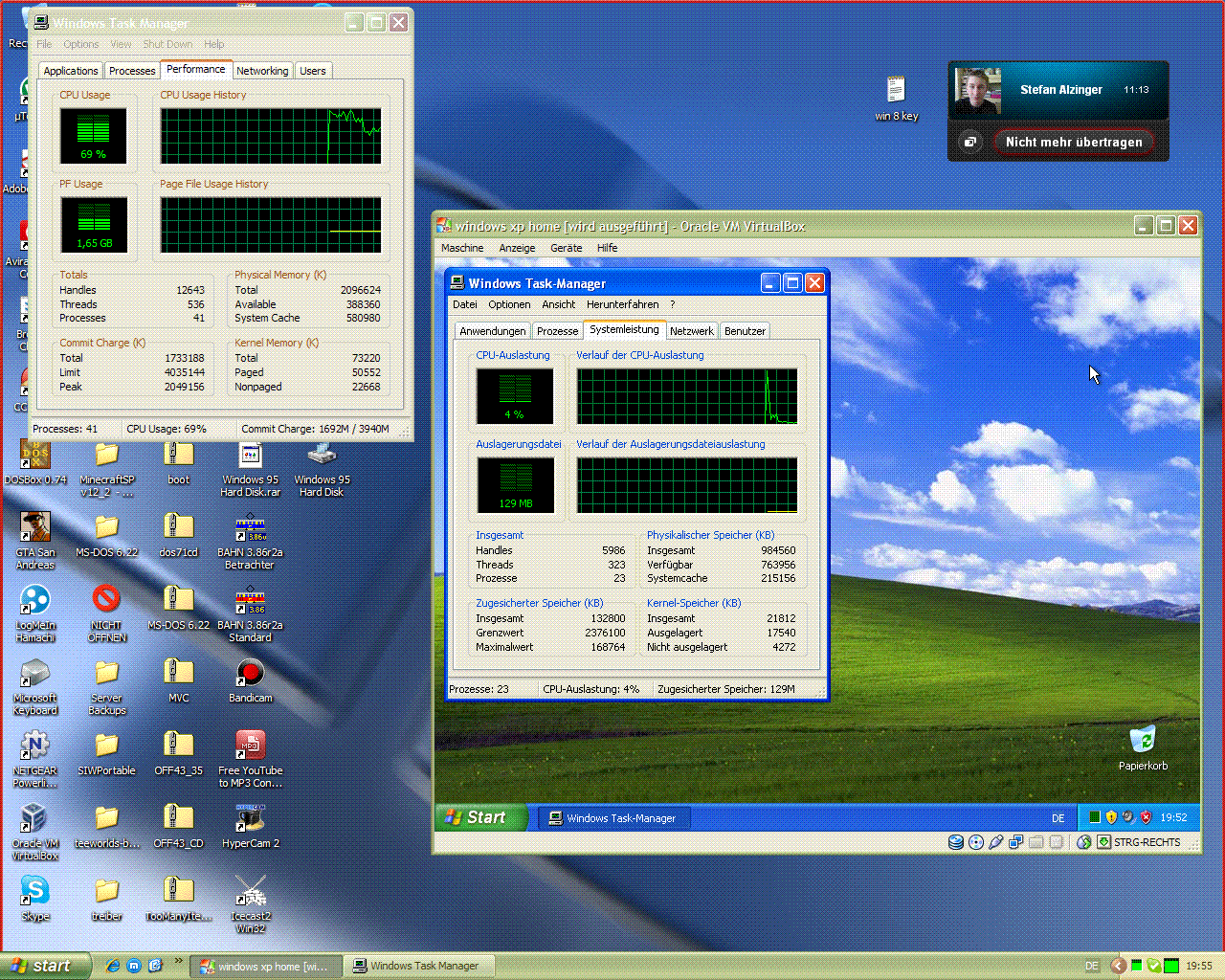Open BAHN 3.86r2a Standard shortcut
This screenshot has width=1225, height=980.
click(251, 600)
